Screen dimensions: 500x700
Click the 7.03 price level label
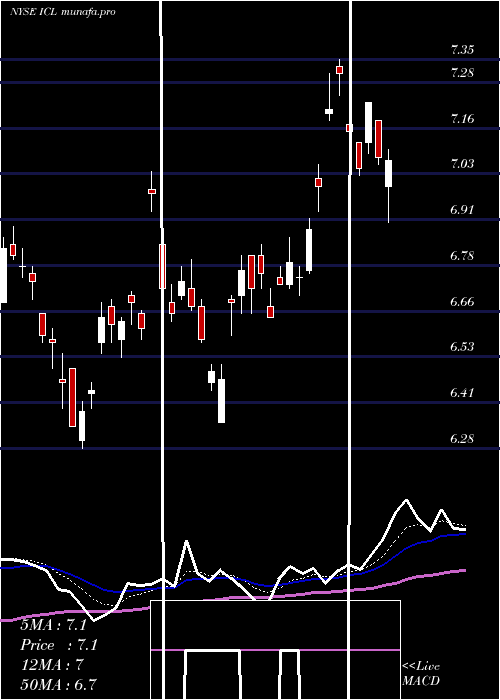pyautogui.click(x=462, y=164)
